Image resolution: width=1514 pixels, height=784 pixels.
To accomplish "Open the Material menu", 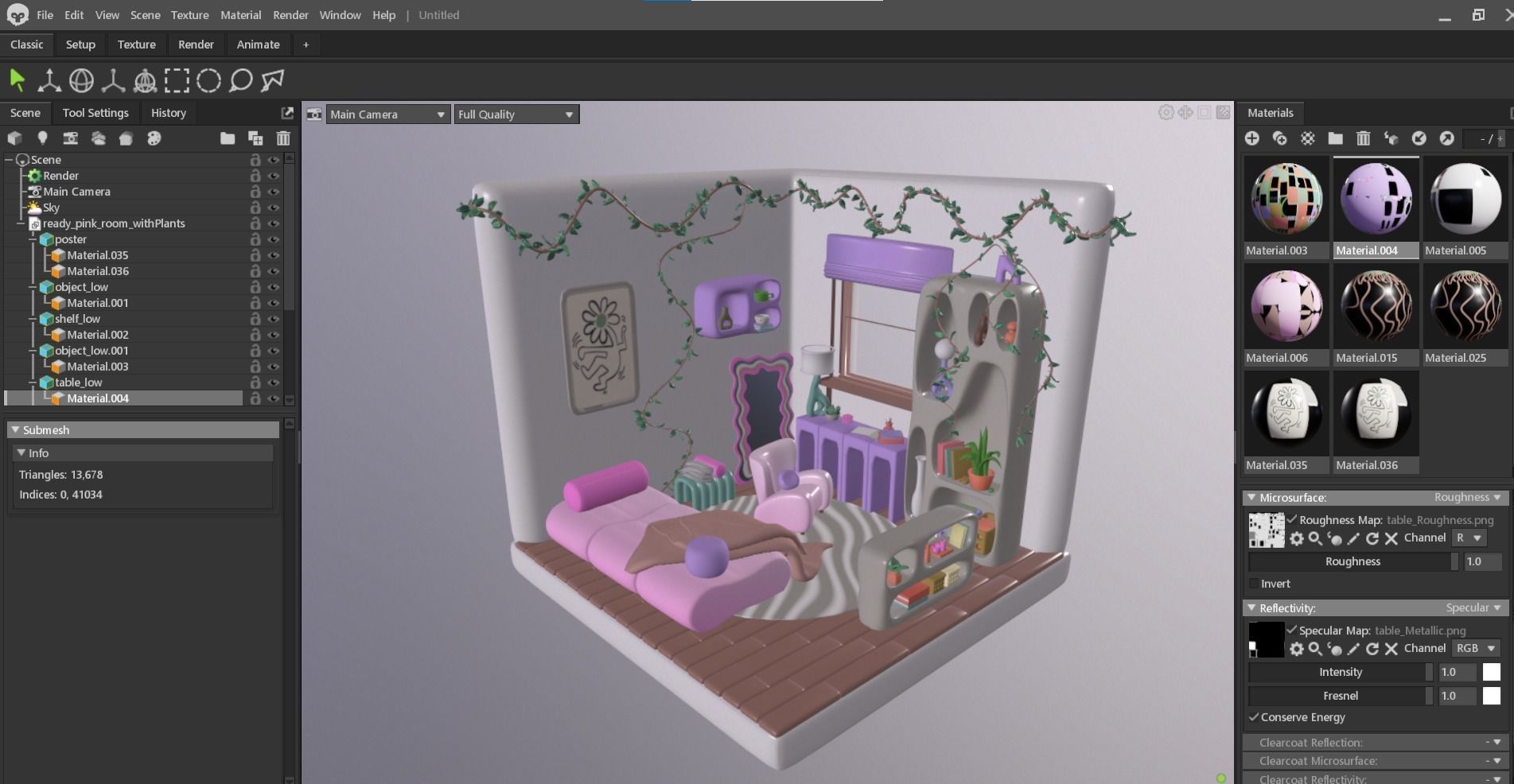I will tap(240, 15).
